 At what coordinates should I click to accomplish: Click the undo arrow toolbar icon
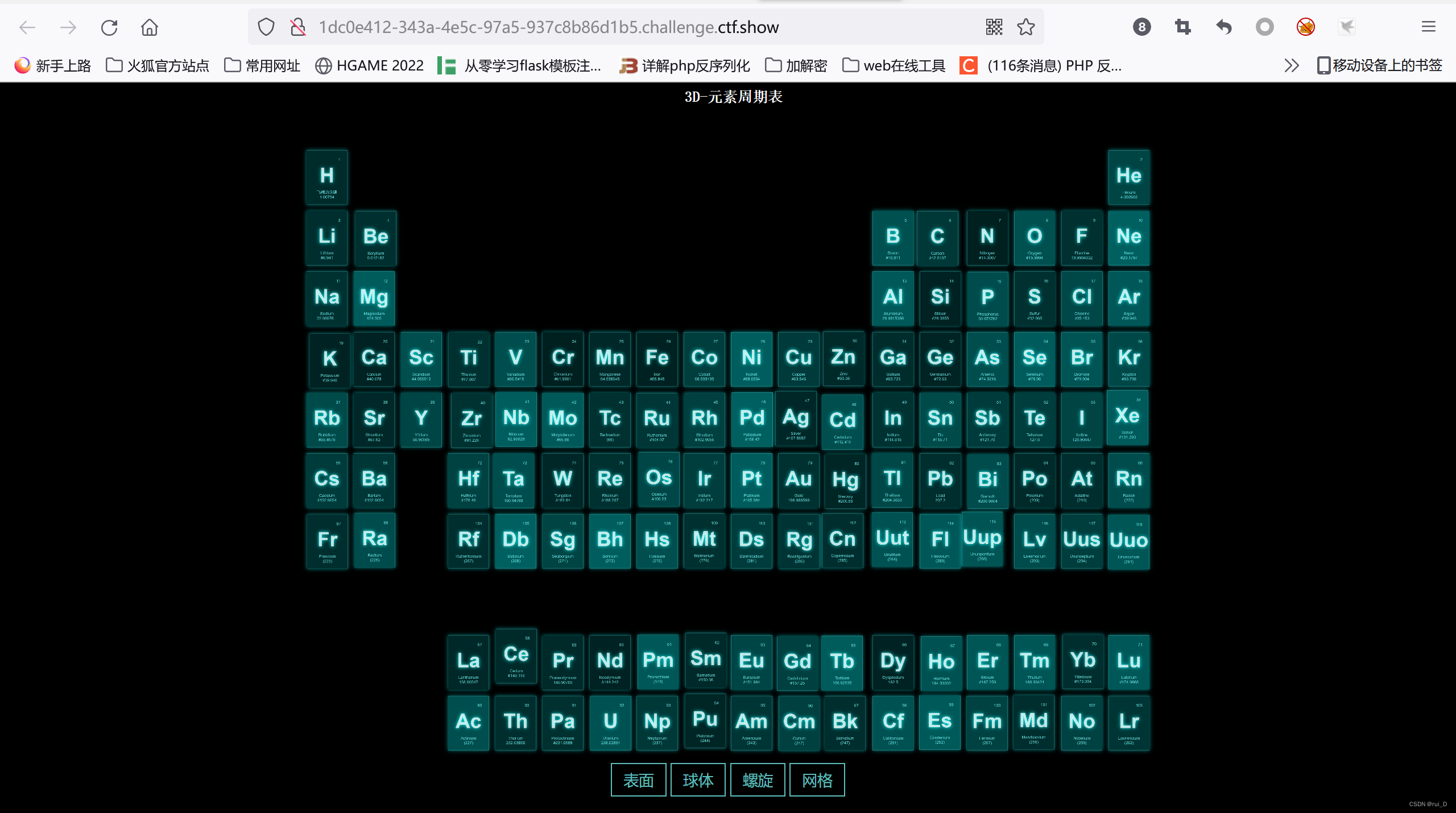[x=1223, y=27]
